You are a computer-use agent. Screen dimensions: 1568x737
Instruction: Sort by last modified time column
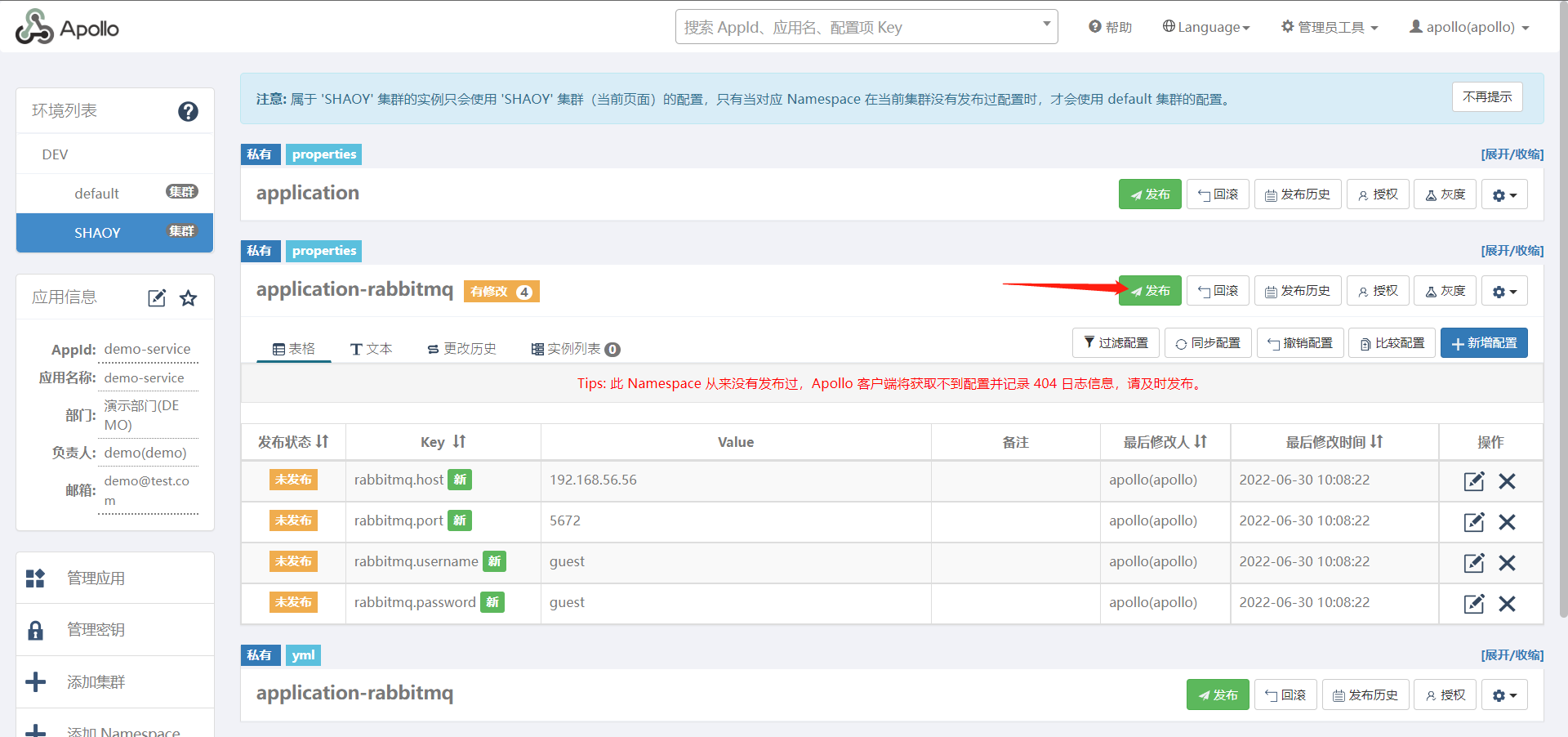[x=1376, y=442]
